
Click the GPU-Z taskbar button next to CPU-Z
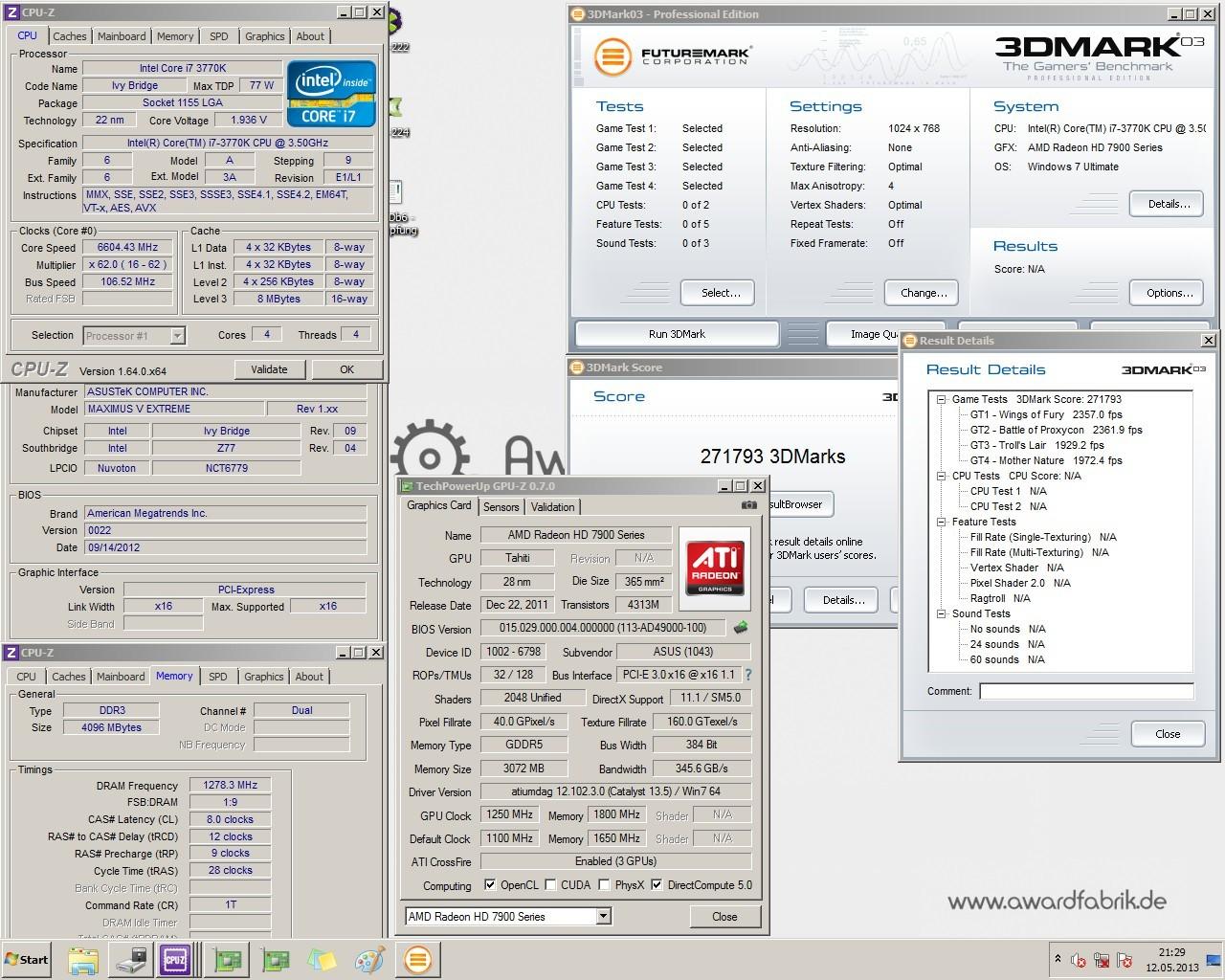[227, 959]
